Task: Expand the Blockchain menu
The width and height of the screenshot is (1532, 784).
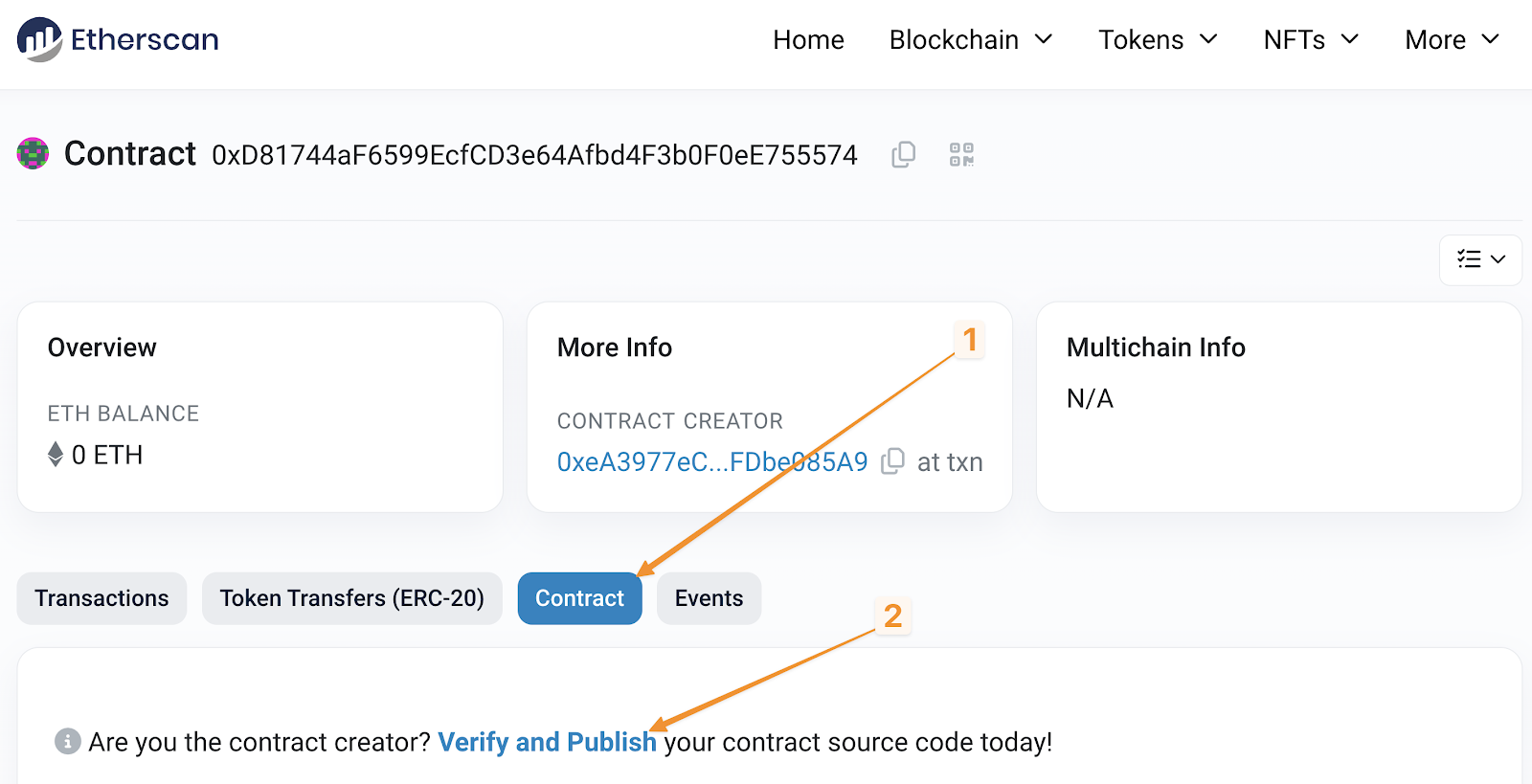Action: (970, 40)
